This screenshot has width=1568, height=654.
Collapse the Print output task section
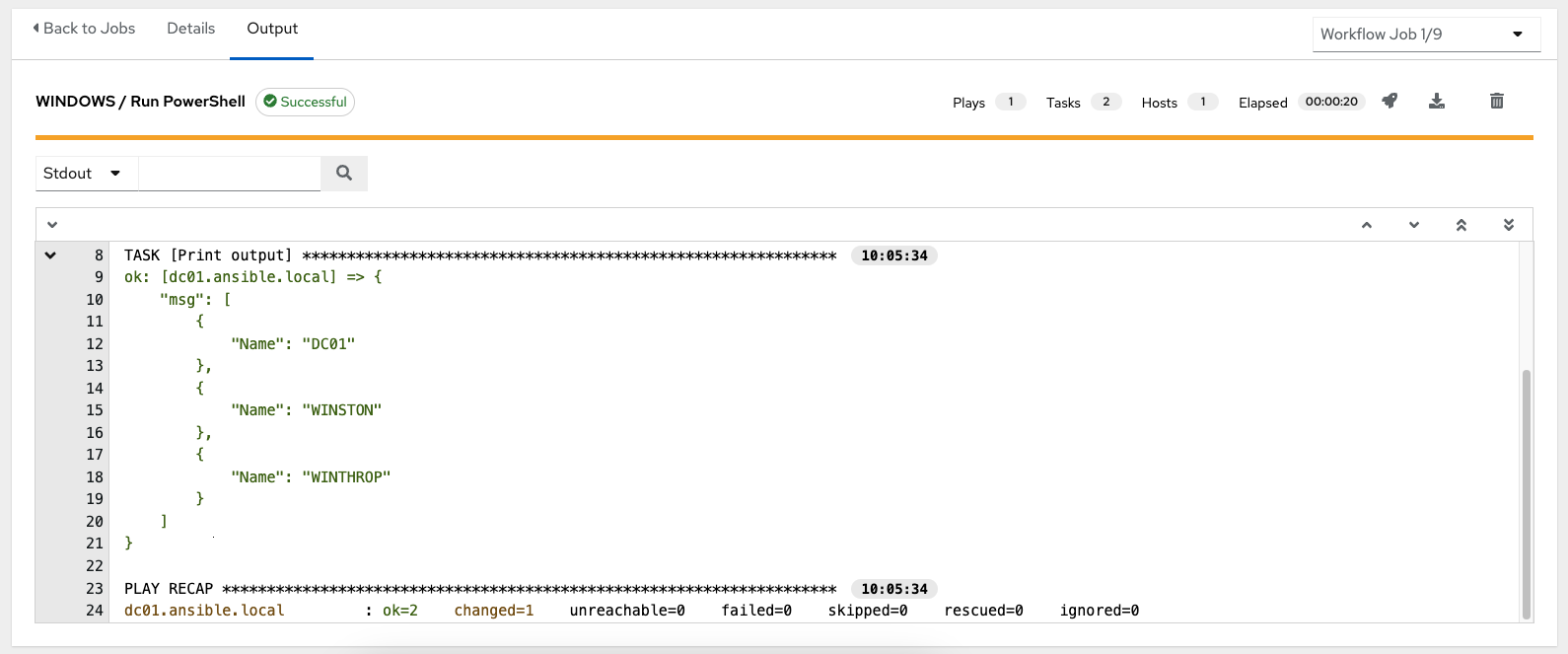pyautogui.click(x=50, y=255)
